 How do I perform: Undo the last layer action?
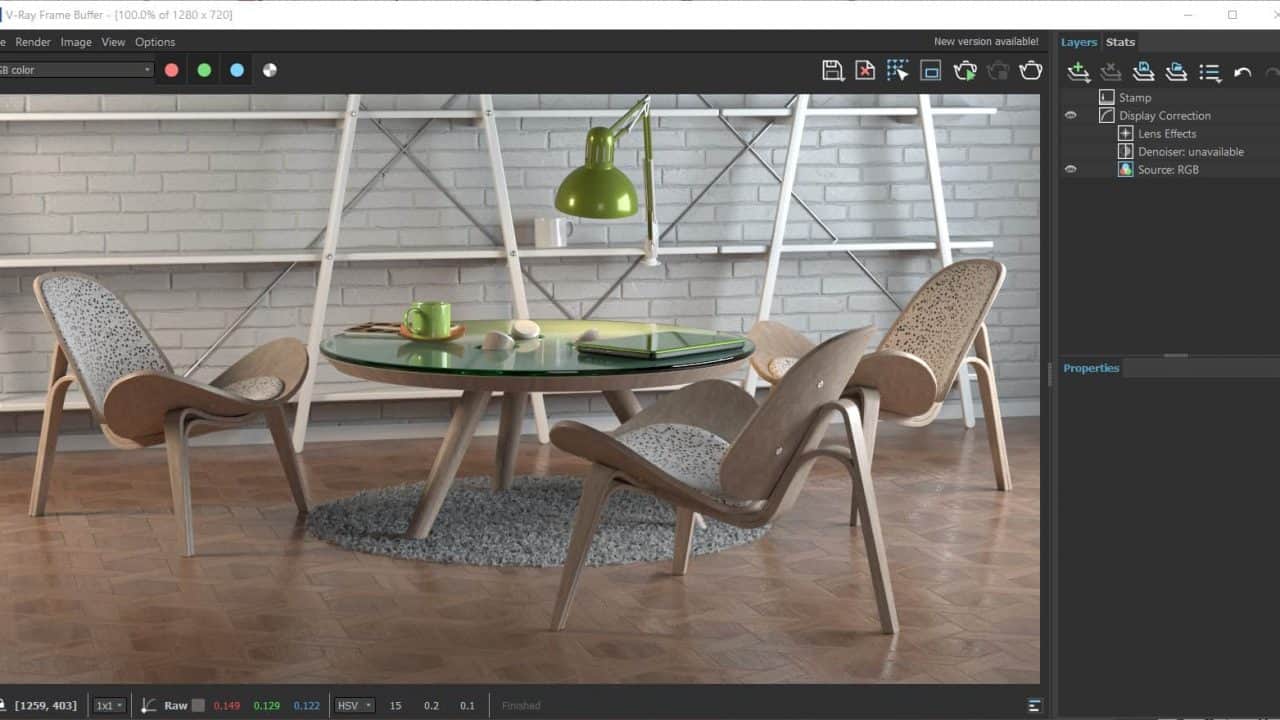1243,72
